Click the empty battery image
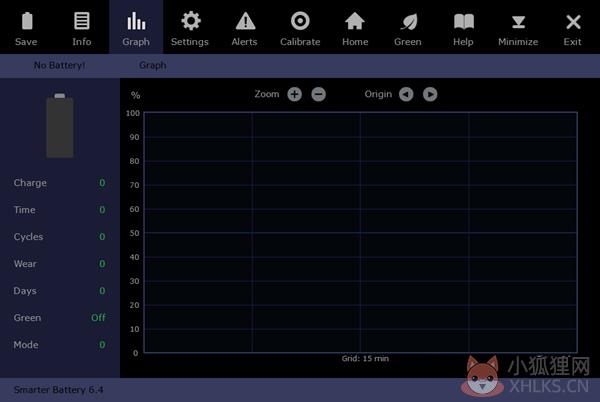The height and width of the screenshot is (402, 600). click(60, 125)
